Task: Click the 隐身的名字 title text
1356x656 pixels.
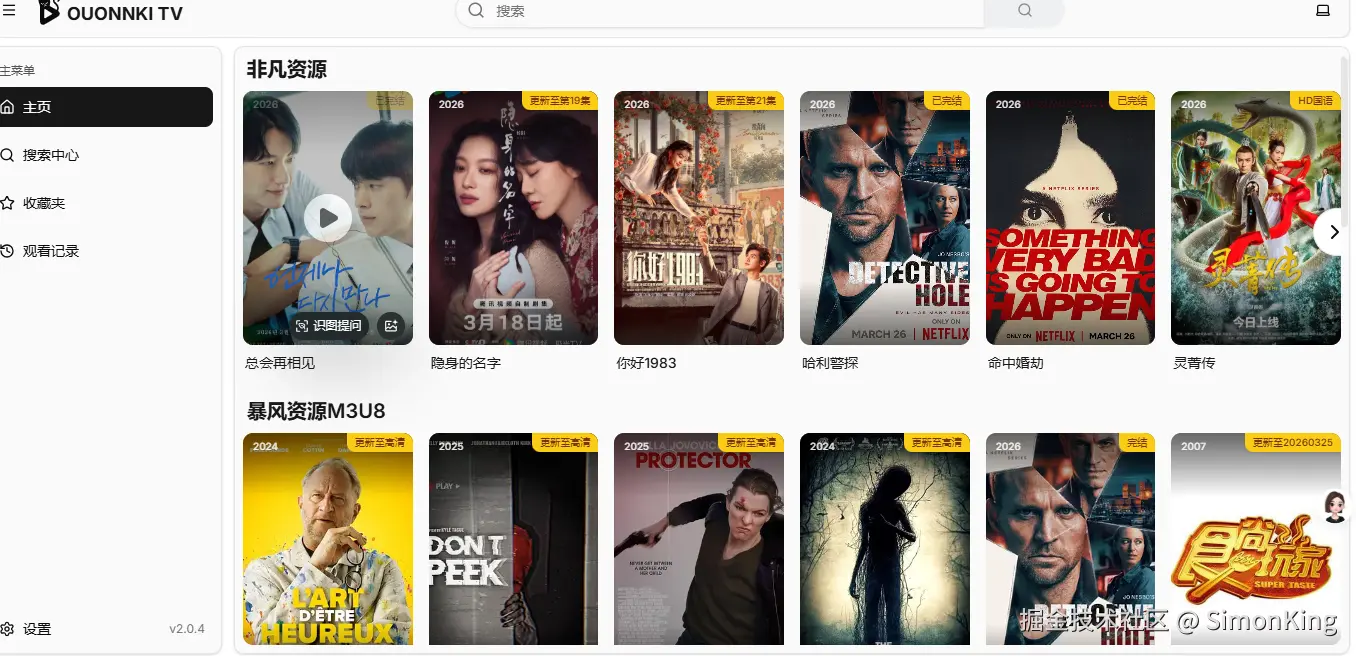Action: [466, 363]
